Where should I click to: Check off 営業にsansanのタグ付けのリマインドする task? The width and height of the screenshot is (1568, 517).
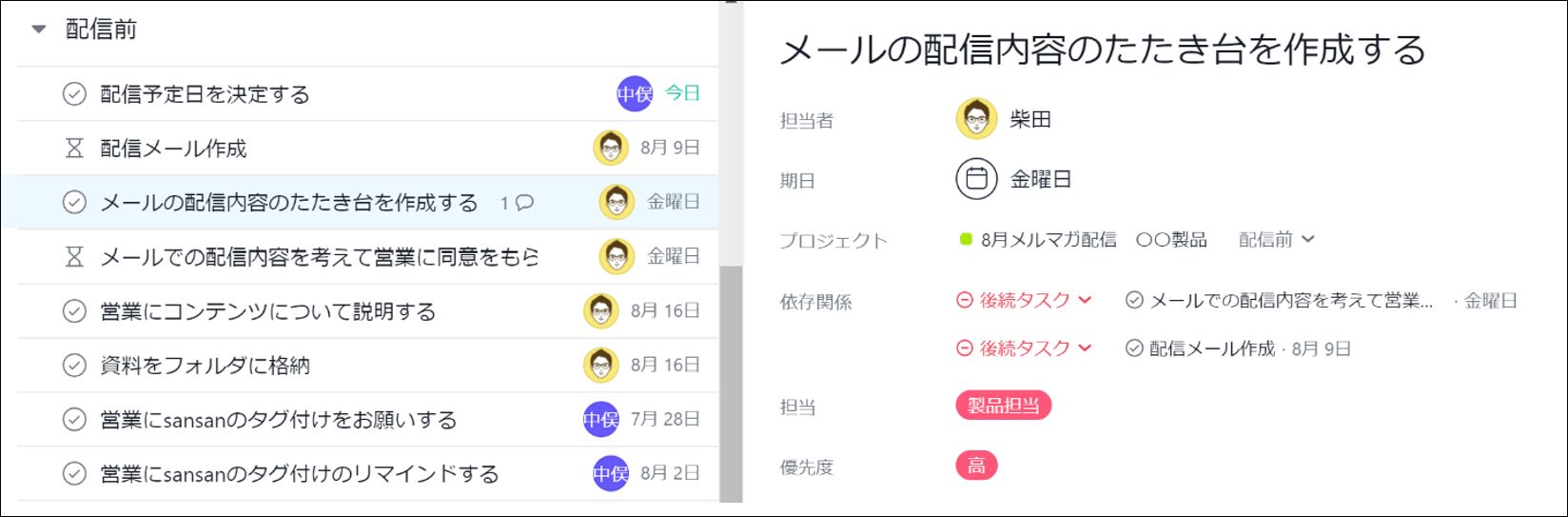click(x=74, y=473)
